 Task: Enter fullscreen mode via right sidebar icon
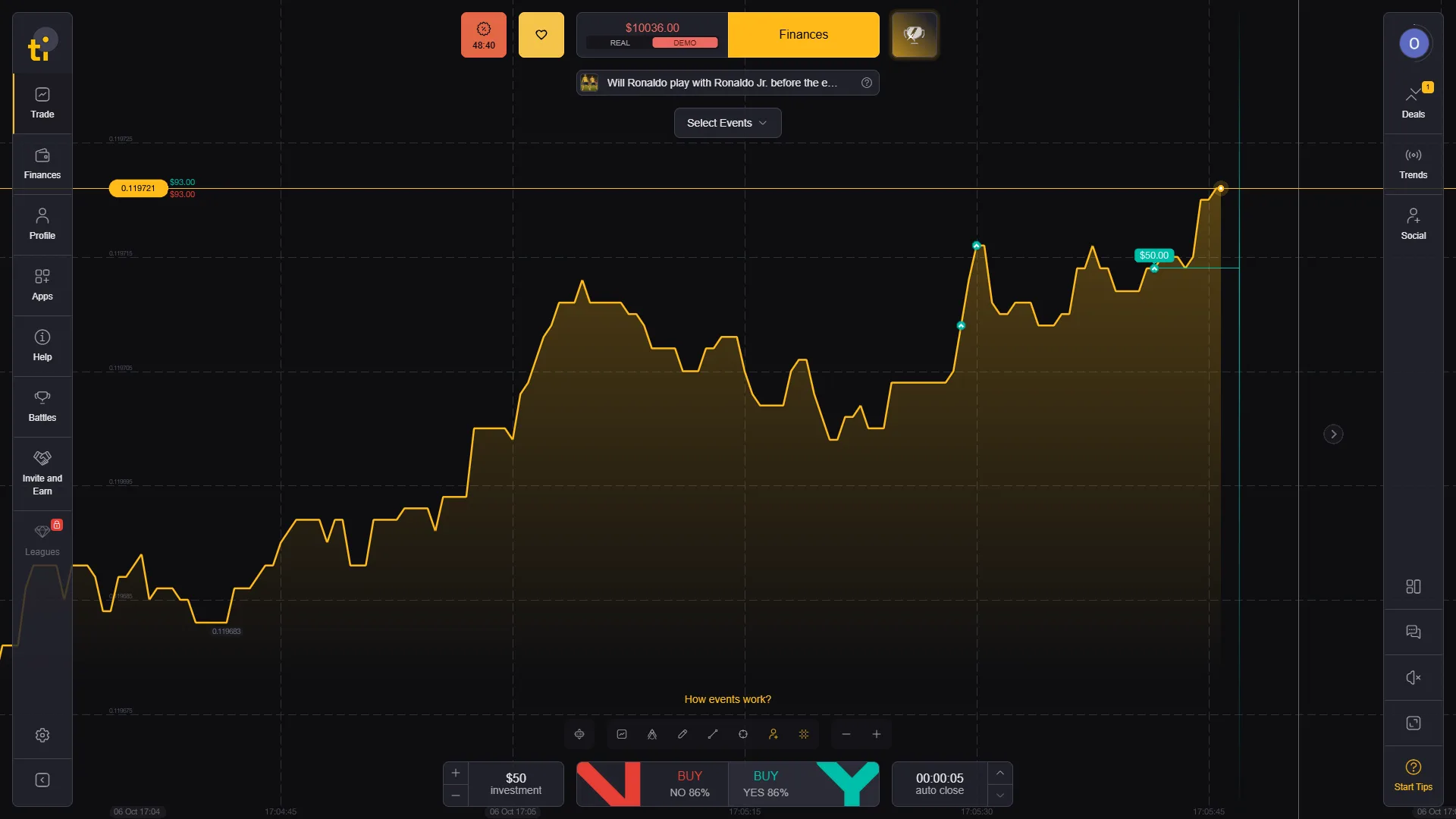pos(1413,723)
